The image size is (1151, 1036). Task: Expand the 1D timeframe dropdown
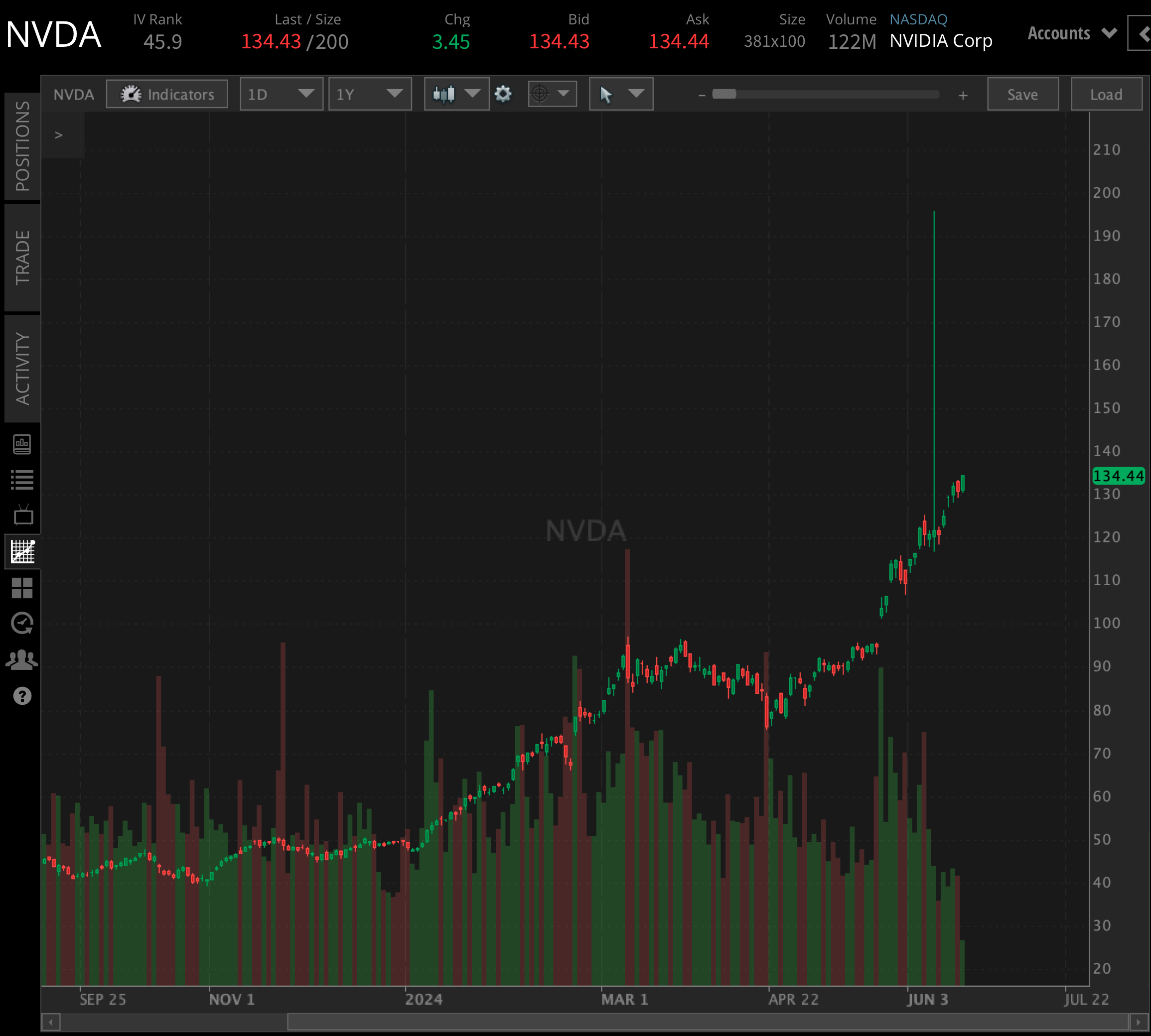tap(281, 94)
